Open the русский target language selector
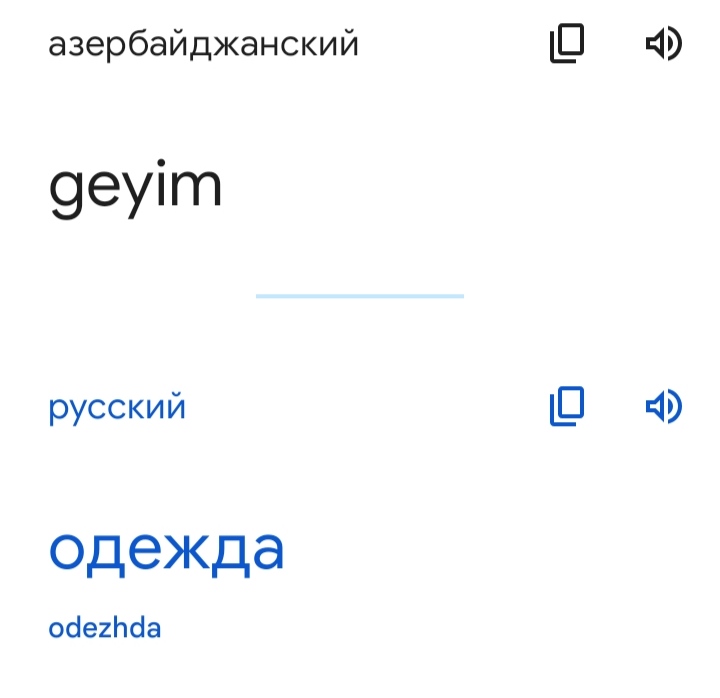The height and width of the screenshot is (698, 720). [117, 407]
